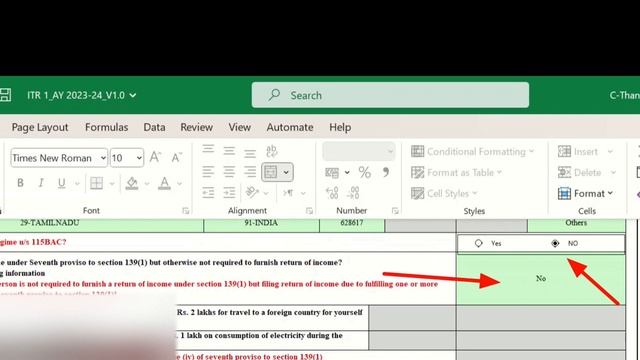Increase indent
The image size is (640, 360).
[229, 192]
